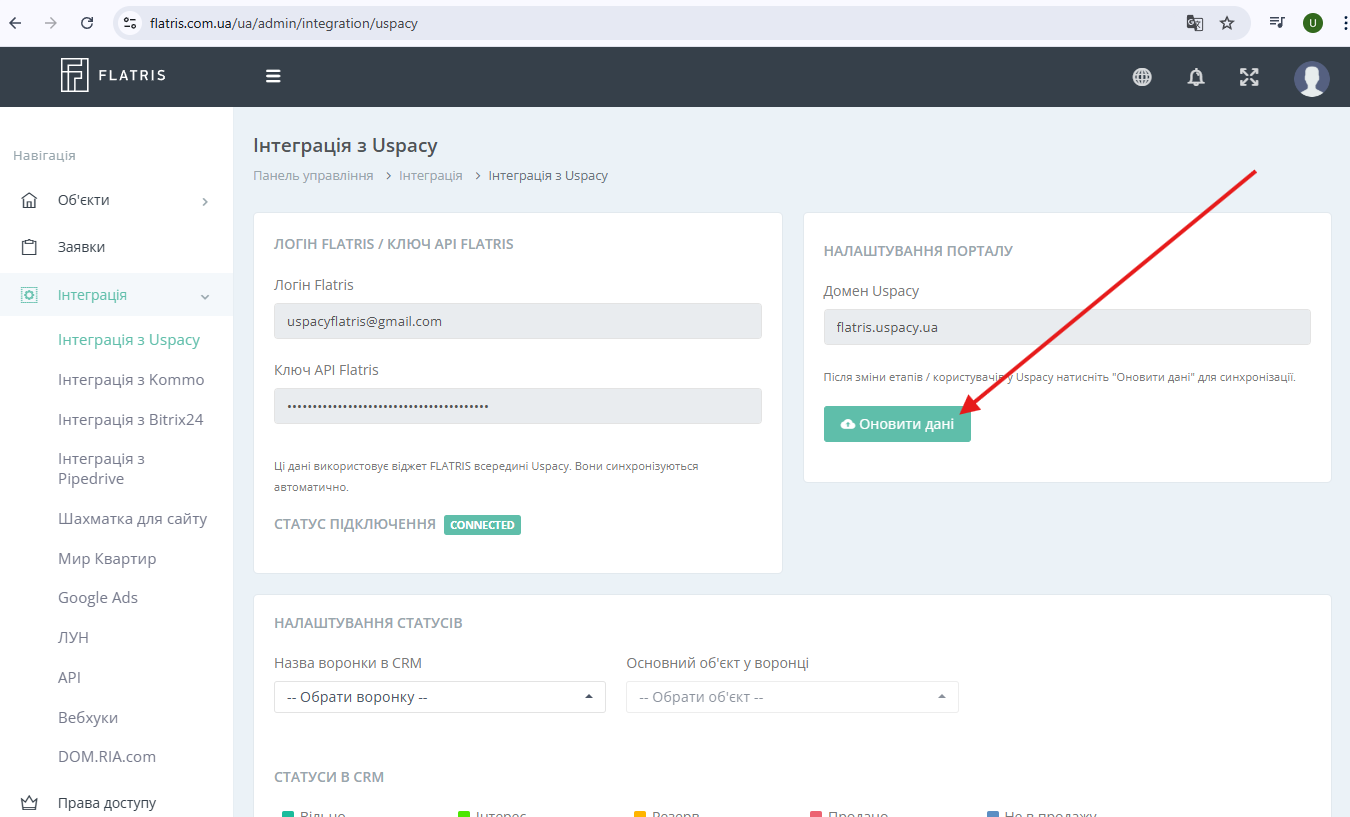Expand the Об'єкти submenu chevron

coord(205,201)
